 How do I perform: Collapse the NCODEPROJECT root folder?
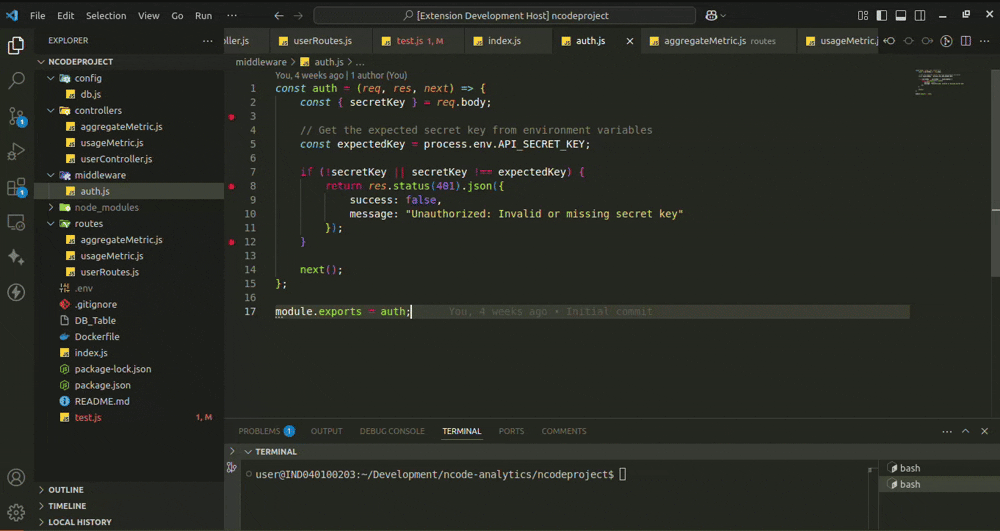click(41, 62)
